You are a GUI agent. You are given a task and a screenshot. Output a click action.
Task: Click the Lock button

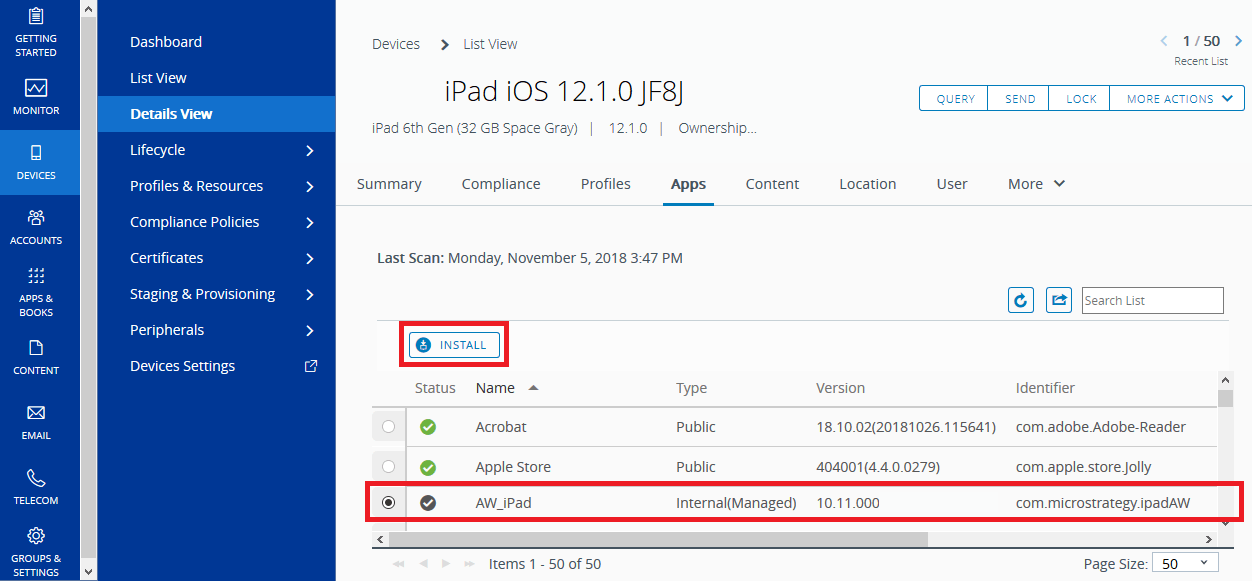tap(1080, 99)
